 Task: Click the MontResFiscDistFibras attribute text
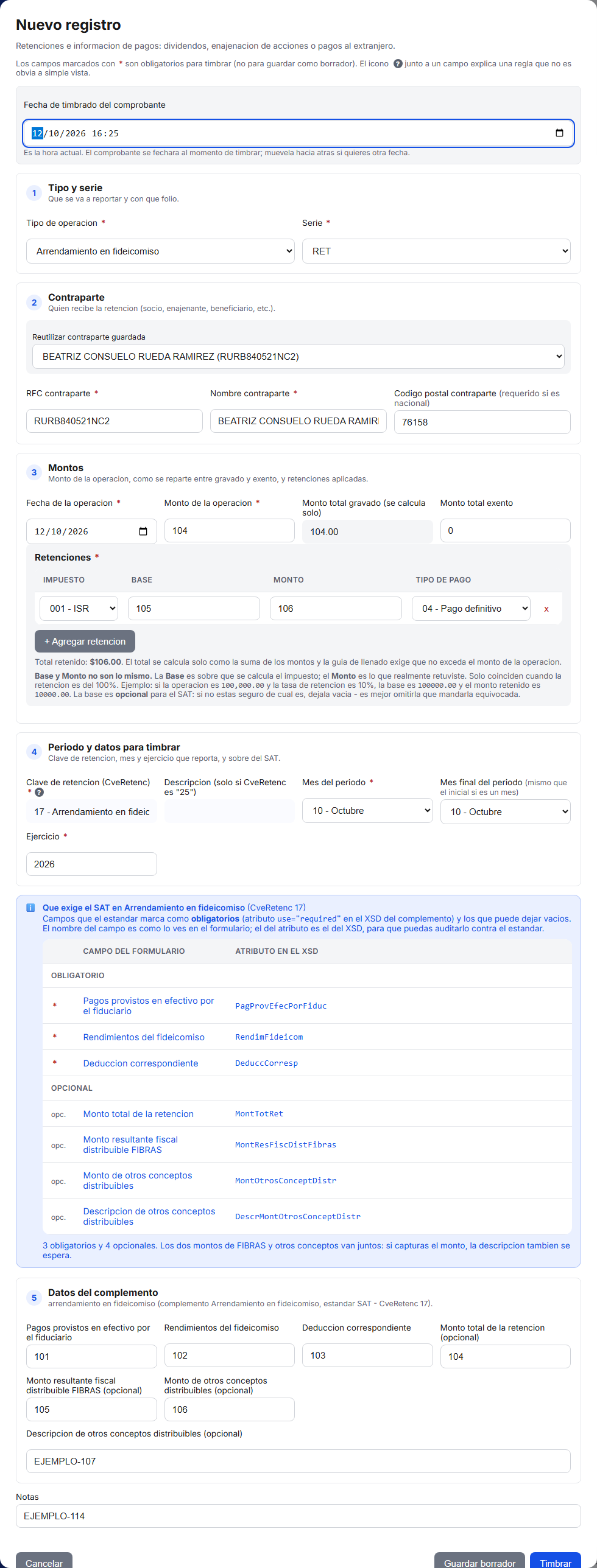(x=286, y=1145)
